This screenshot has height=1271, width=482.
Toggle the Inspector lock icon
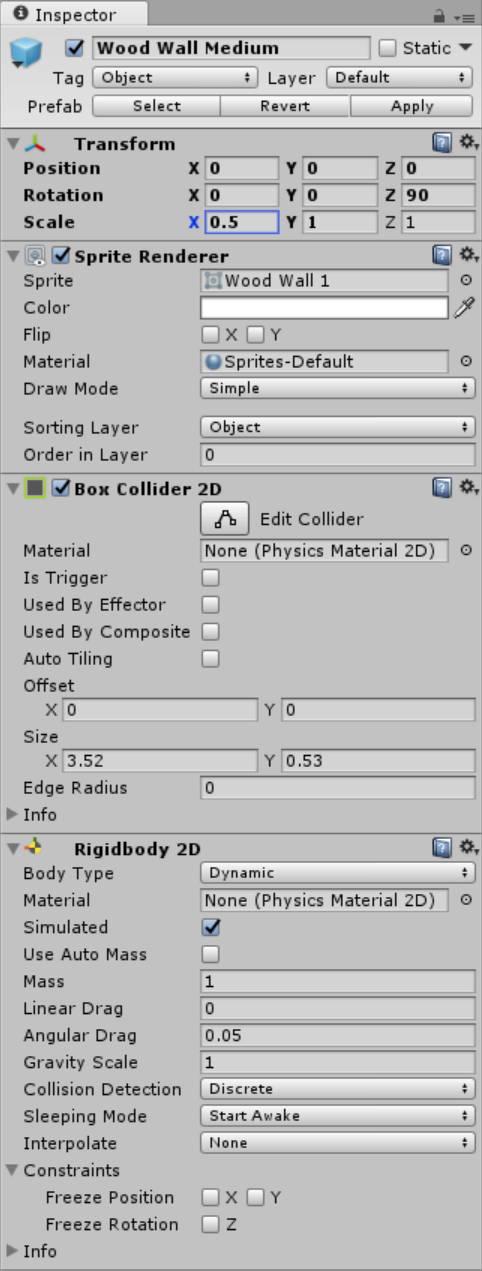pyautogui.click(x=439, y=16)
